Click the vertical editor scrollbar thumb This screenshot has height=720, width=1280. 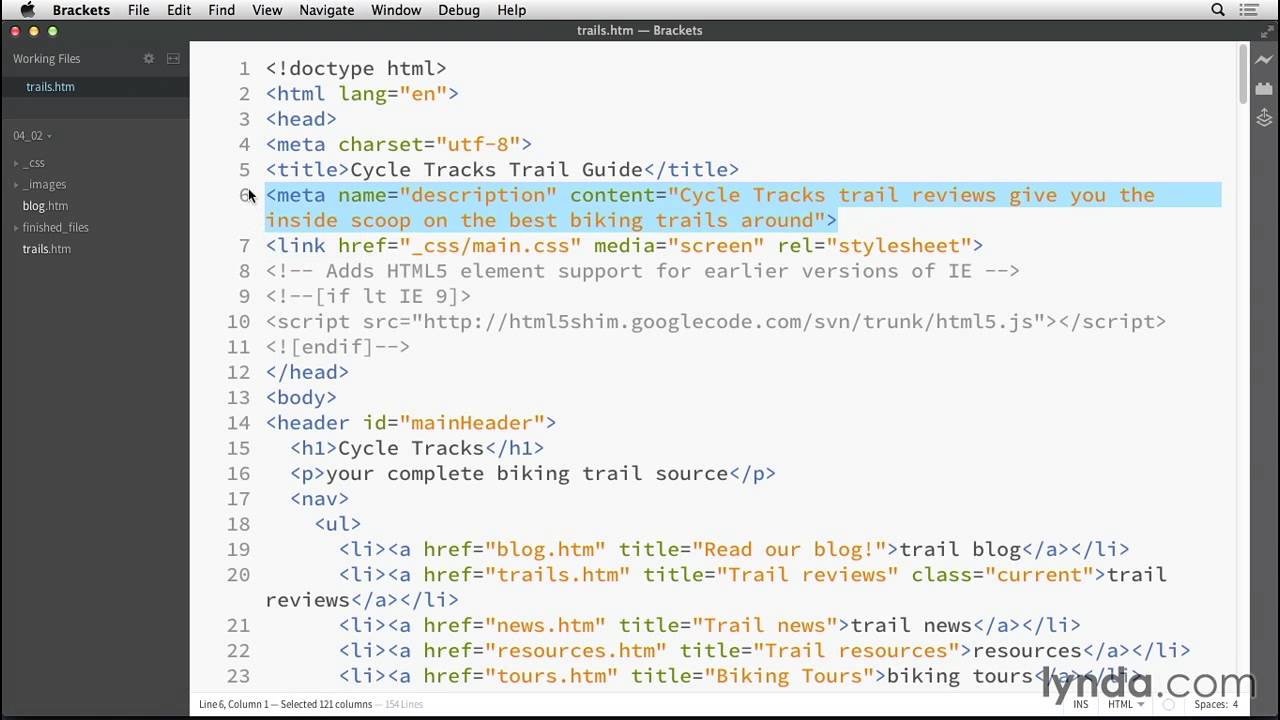click(x=1243, y=72)
